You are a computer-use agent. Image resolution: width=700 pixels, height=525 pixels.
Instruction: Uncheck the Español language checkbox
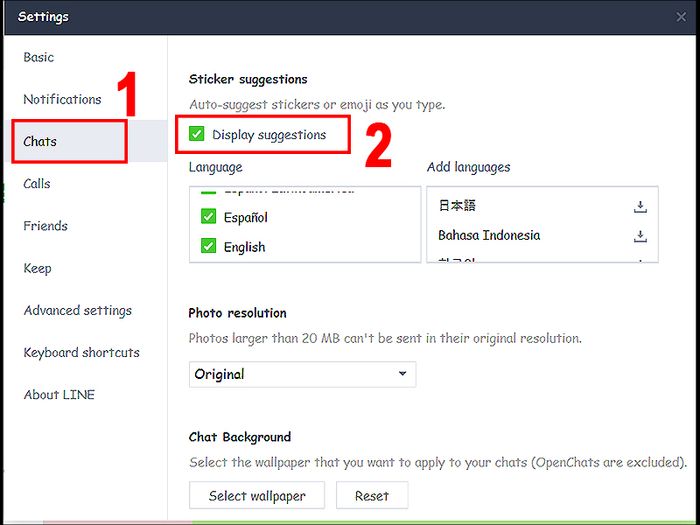209,217
